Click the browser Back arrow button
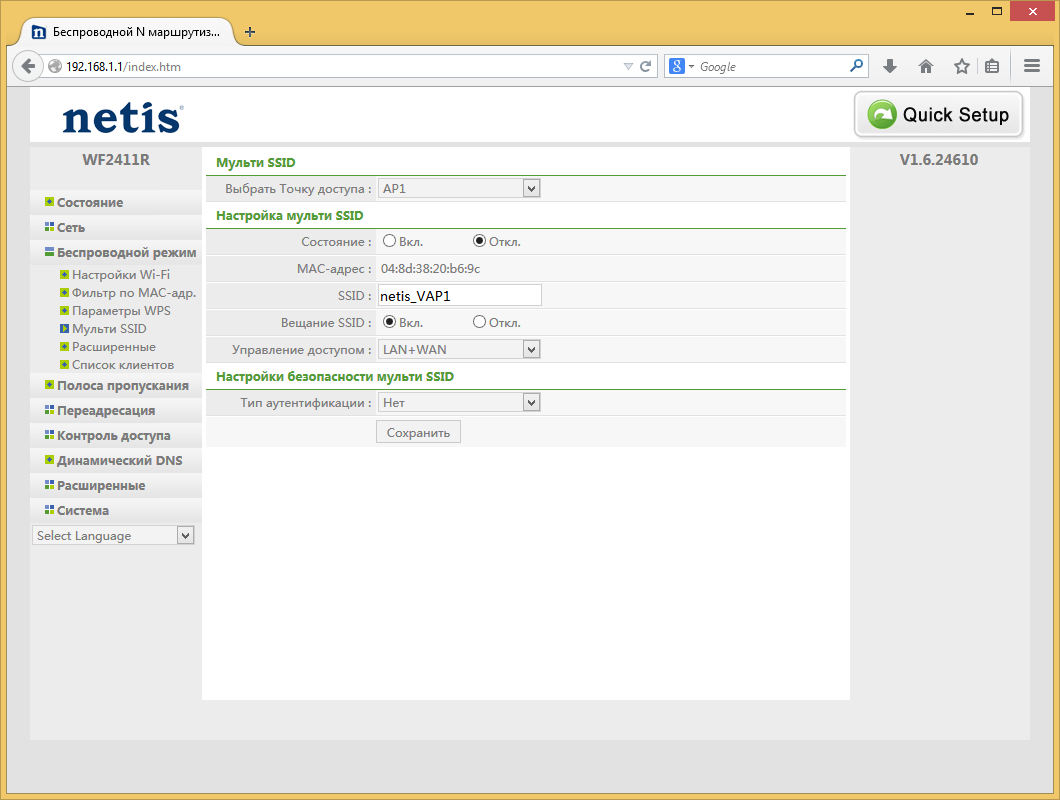Viewport: 1060px width, 800px height. click(28, 66)
